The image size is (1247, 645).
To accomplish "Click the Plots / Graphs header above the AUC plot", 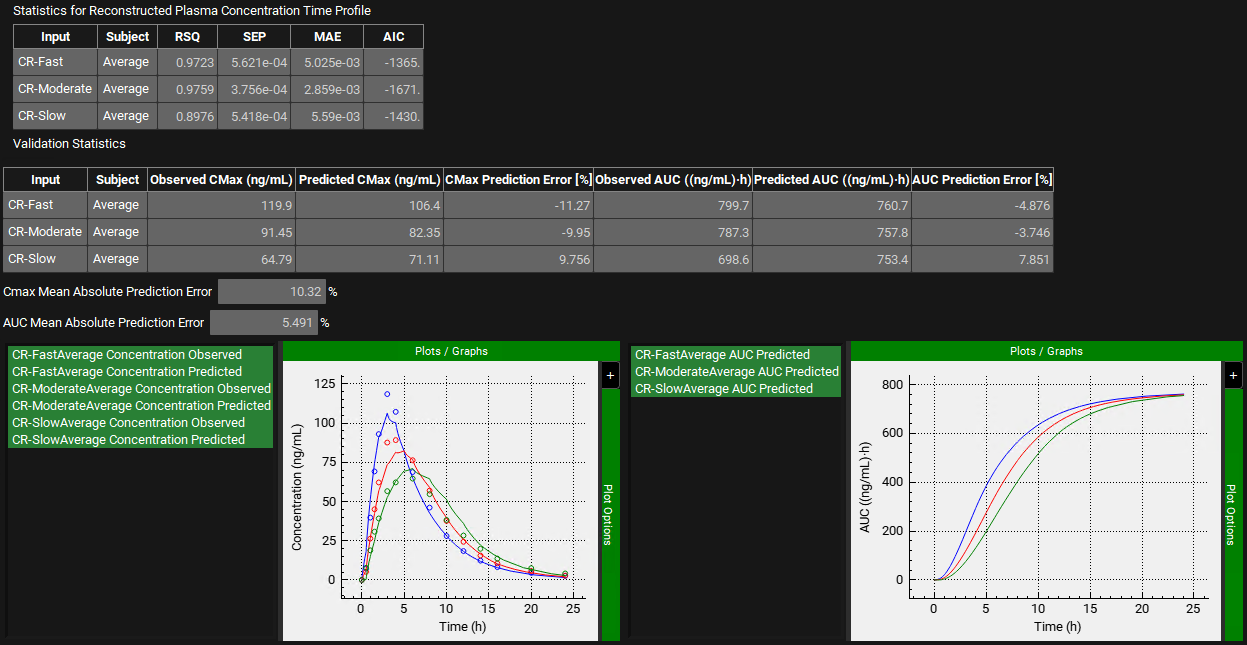I will (1046, 351).
